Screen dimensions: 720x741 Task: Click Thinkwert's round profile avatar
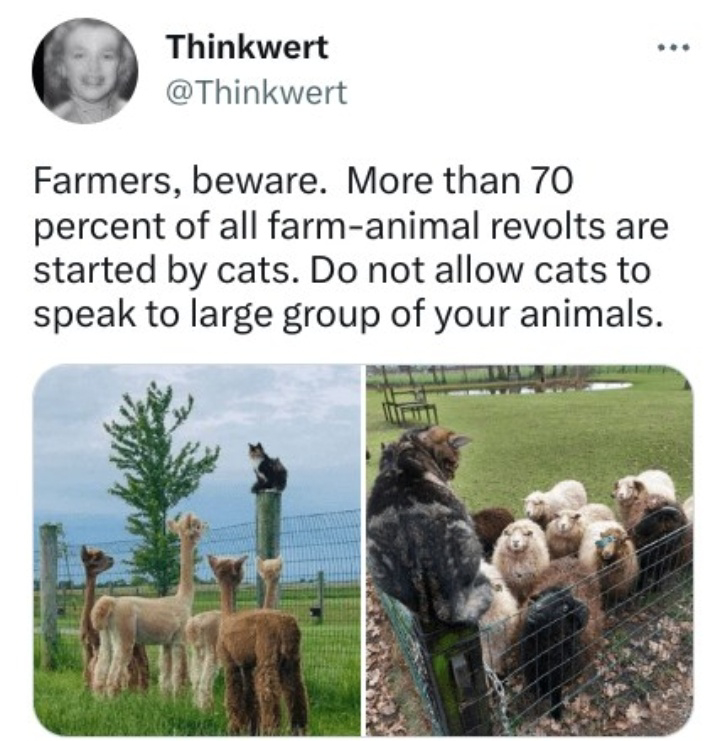click(85, 71)
